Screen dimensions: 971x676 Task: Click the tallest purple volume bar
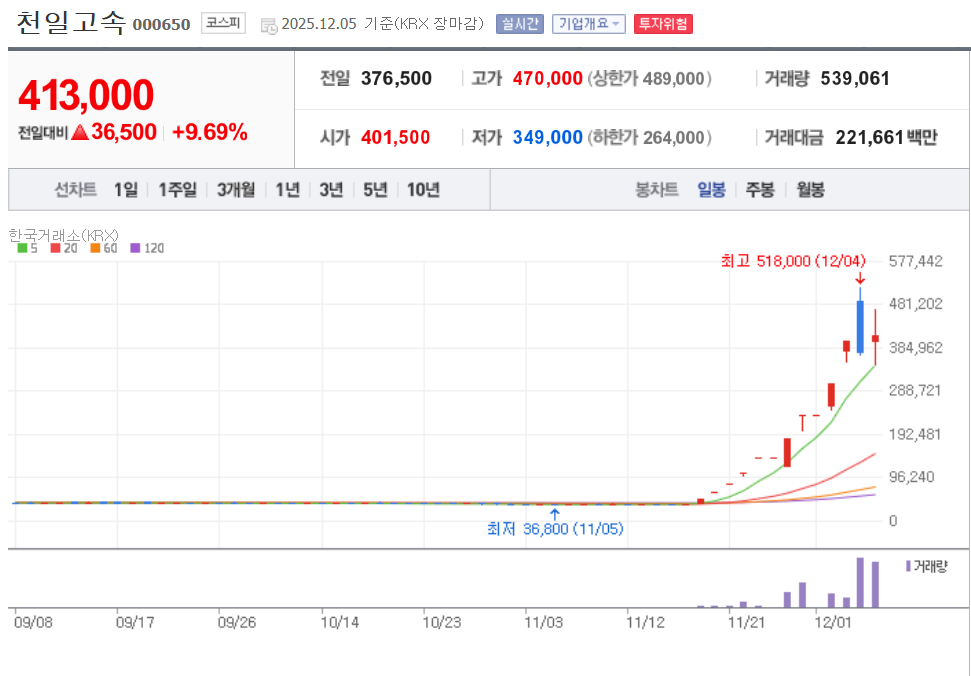click(x=860, y=583)
